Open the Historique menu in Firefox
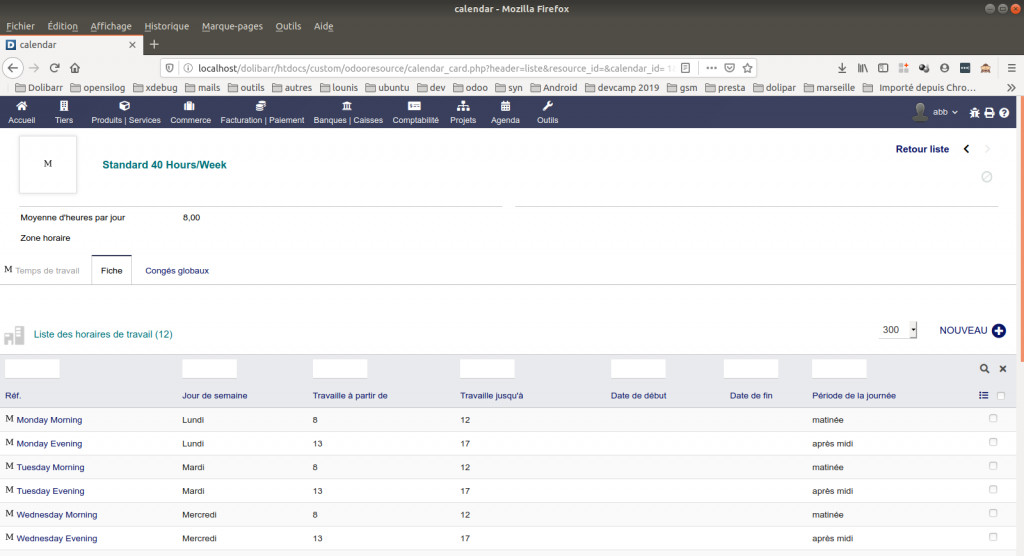Screen dimensions: 1024x556 click(x=167, y=26)
